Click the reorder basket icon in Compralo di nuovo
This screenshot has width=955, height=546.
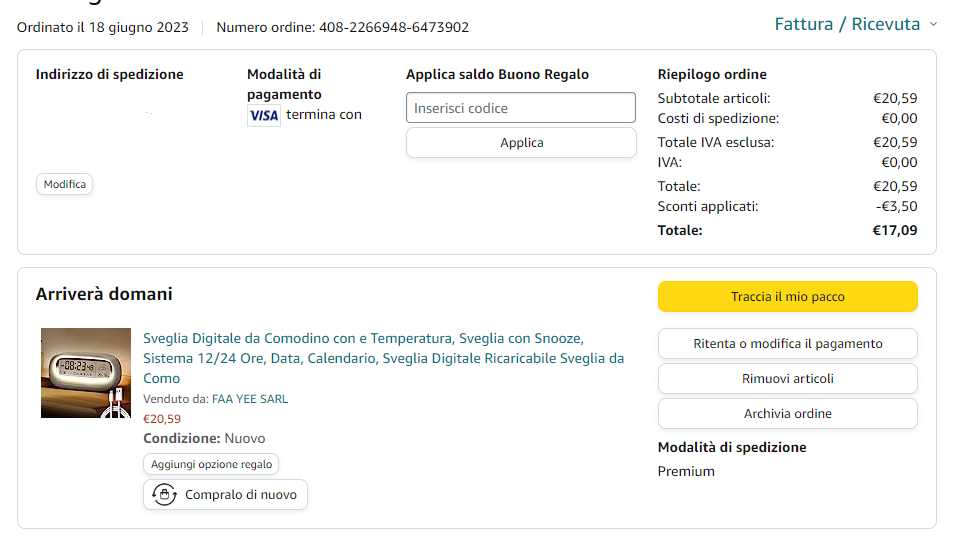[x=163, y=494]
